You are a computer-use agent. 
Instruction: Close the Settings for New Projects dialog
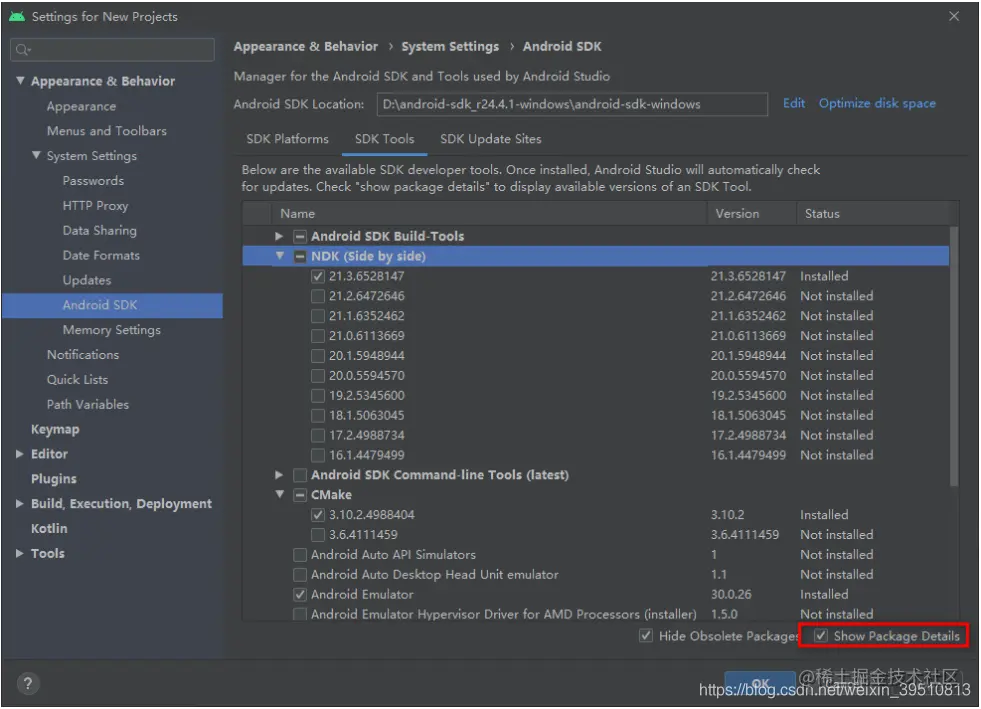click(953, 16)
